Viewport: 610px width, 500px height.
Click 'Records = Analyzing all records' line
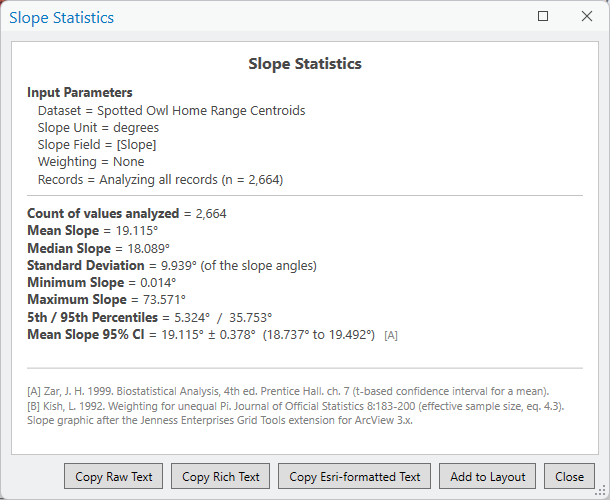(x=160, y=179)
